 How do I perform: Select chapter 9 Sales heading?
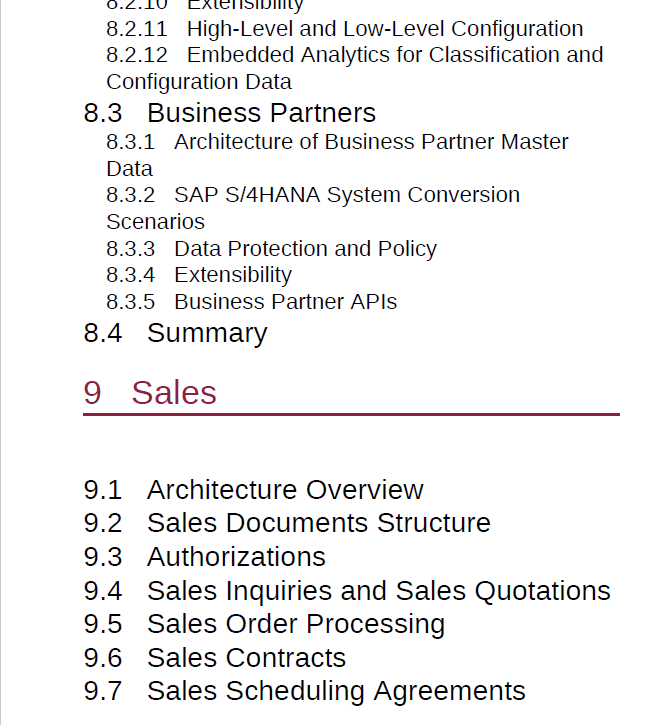click(150, 393)
